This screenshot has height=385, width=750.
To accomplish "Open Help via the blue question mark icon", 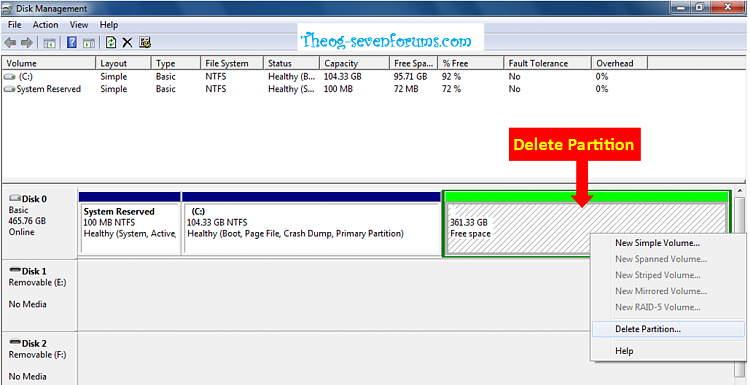I will point(72,43).
